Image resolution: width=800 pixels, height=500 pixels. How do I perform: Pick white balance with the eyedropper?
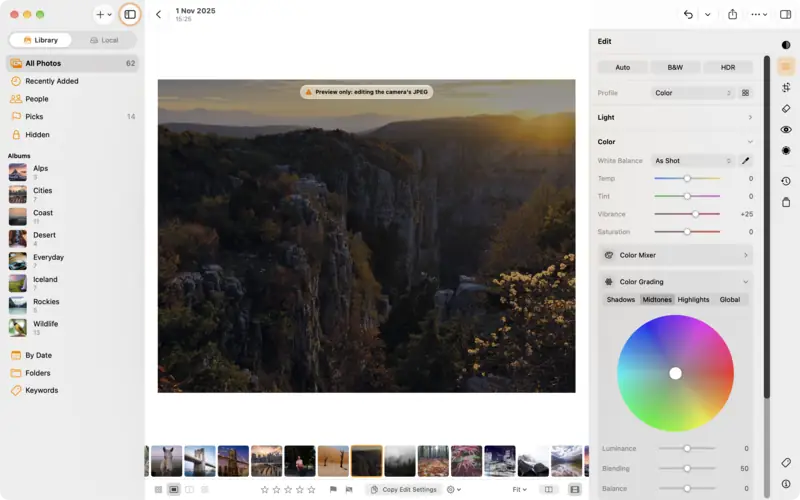tap(745, 161)
